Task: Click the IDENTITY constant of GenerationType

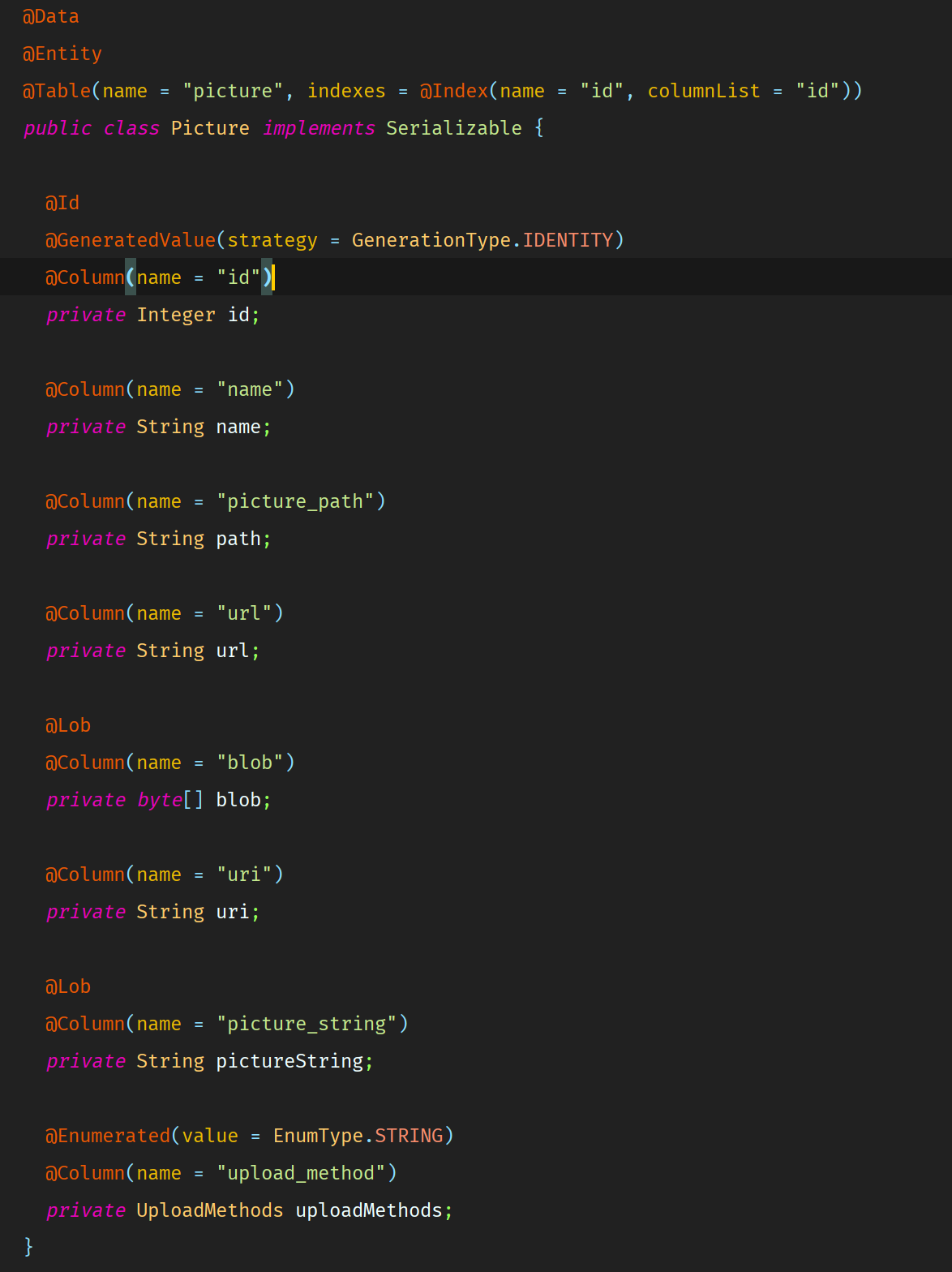Action: point(568,240)
